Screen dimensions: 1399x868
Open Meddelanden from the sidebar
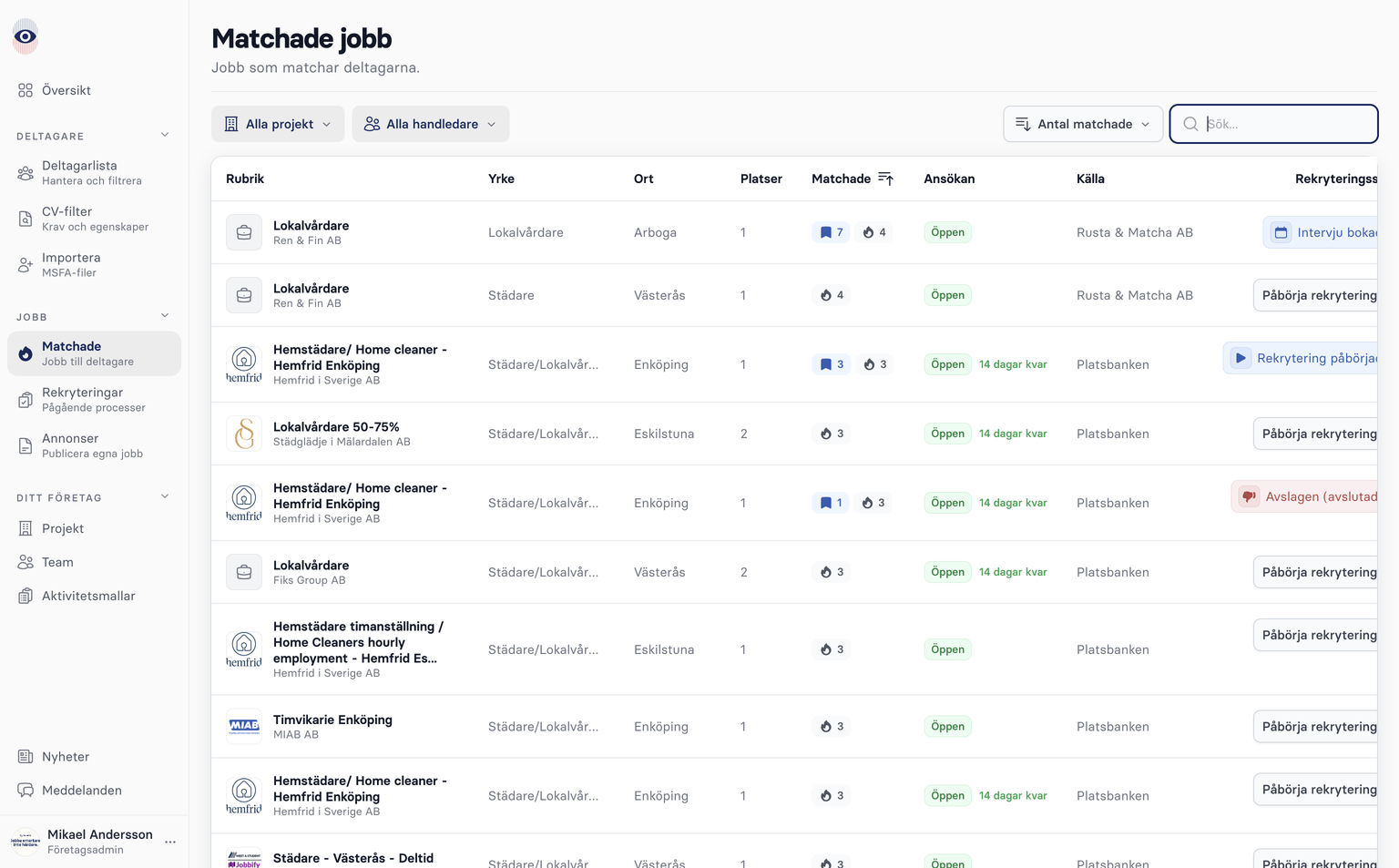(x=82, y=790)
